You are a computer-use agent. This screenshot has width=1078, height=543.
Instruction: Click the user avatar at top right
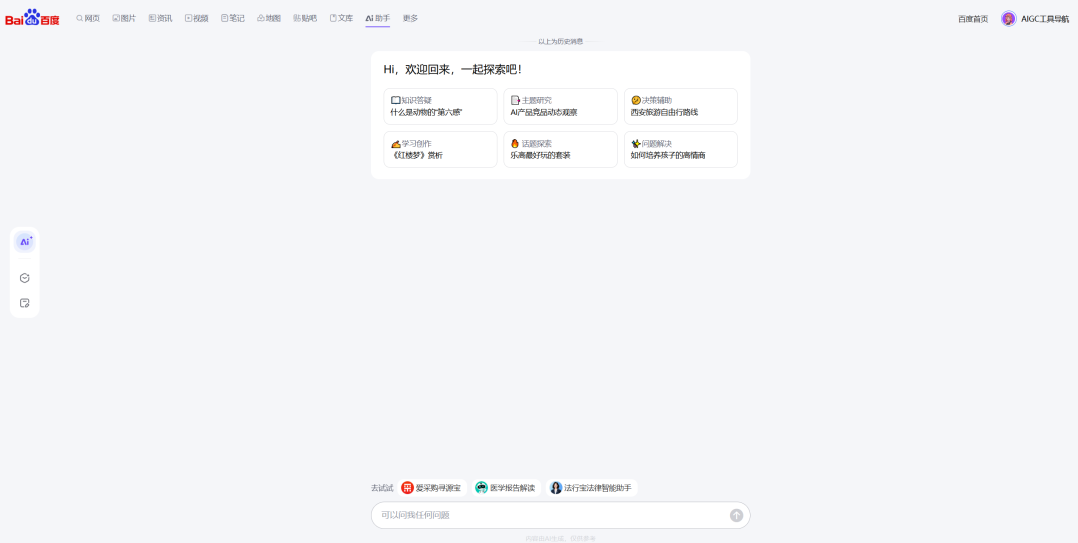pyautogui.click(x=1008, y=19)
